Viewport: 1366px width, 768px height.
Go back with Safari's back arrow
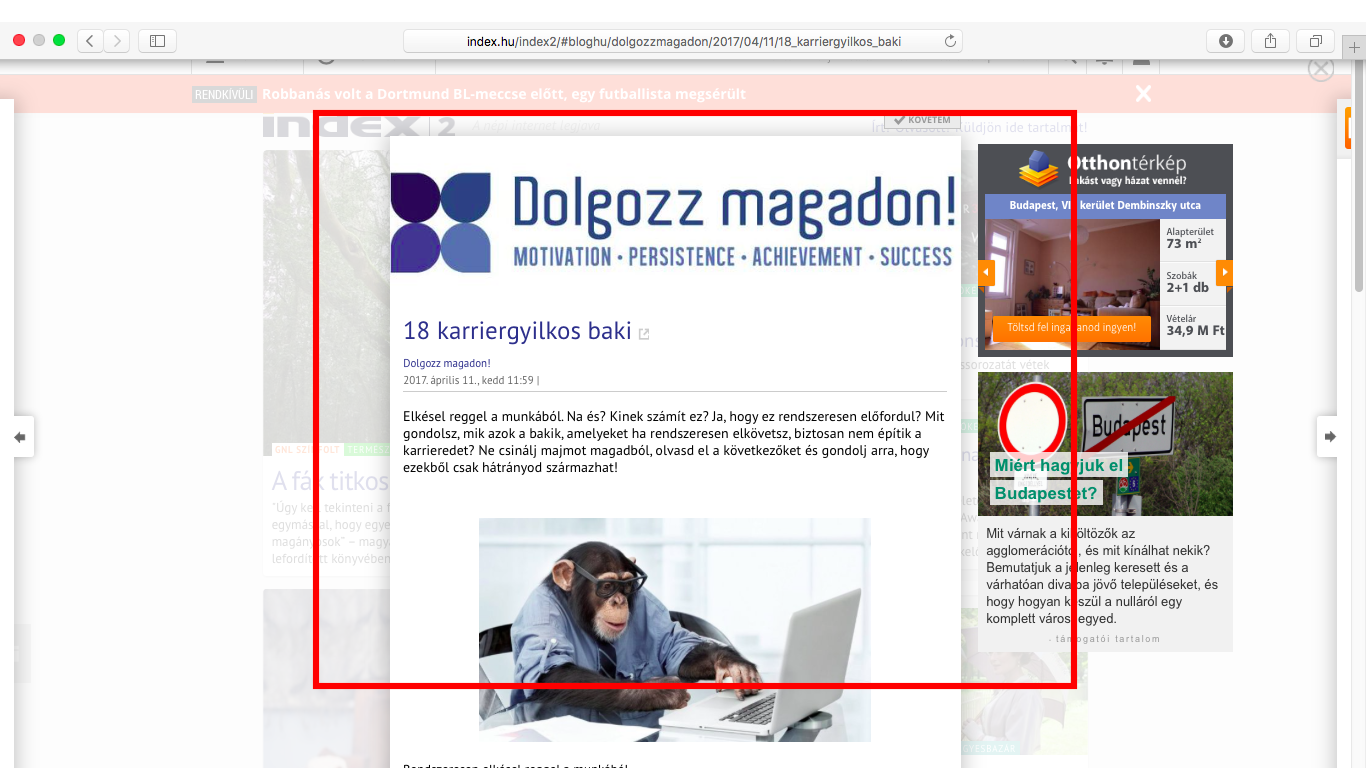click(90, 41)
